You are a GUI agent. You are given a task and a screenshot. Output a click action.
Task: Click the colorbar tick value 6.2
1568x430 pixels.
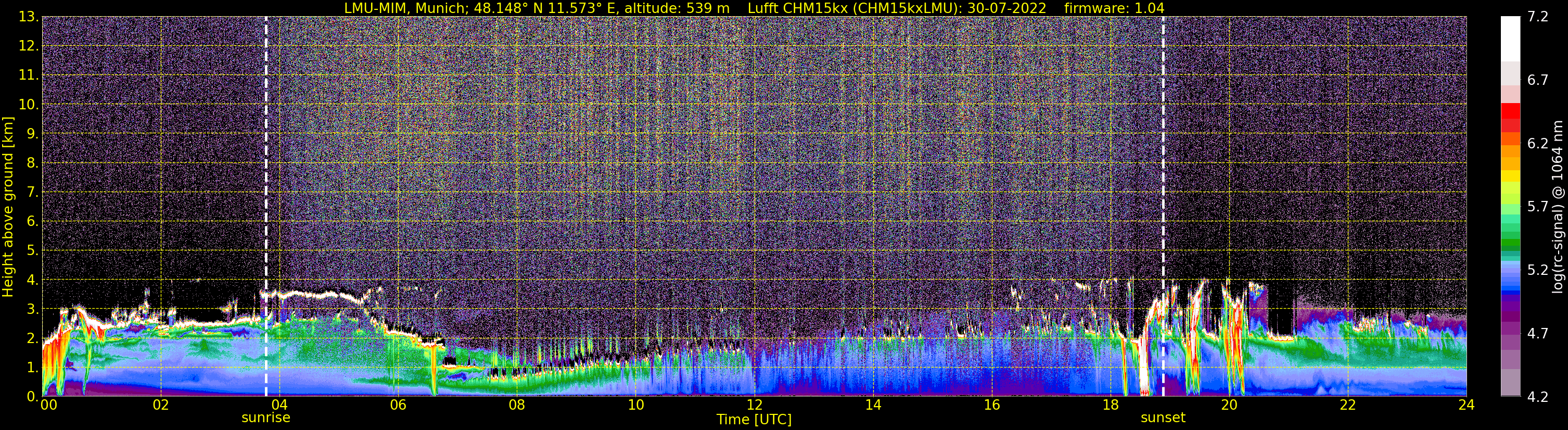[x=1538, y=144]
